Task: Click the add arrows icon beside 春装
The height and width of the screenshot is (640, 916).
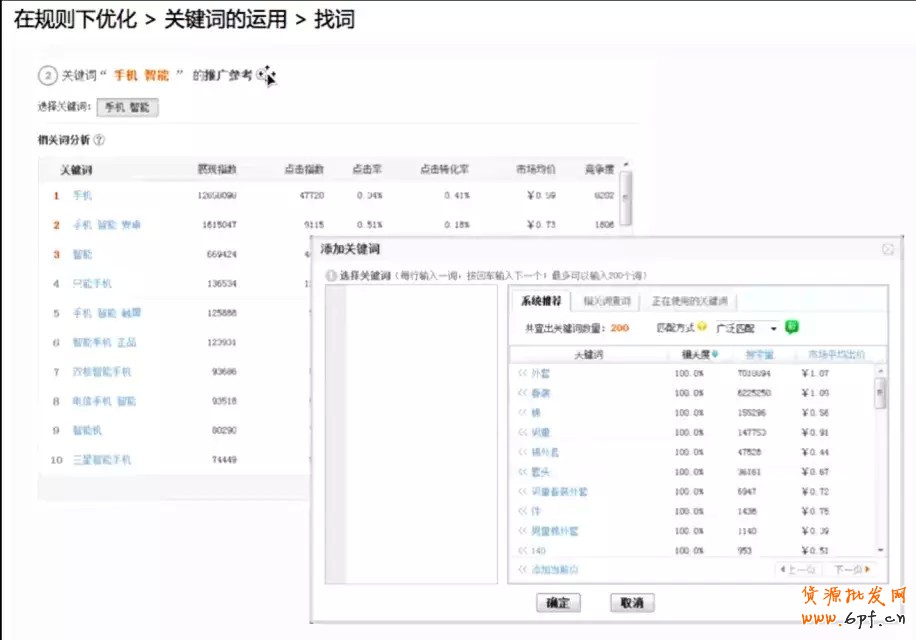Action: click(522, 393)
